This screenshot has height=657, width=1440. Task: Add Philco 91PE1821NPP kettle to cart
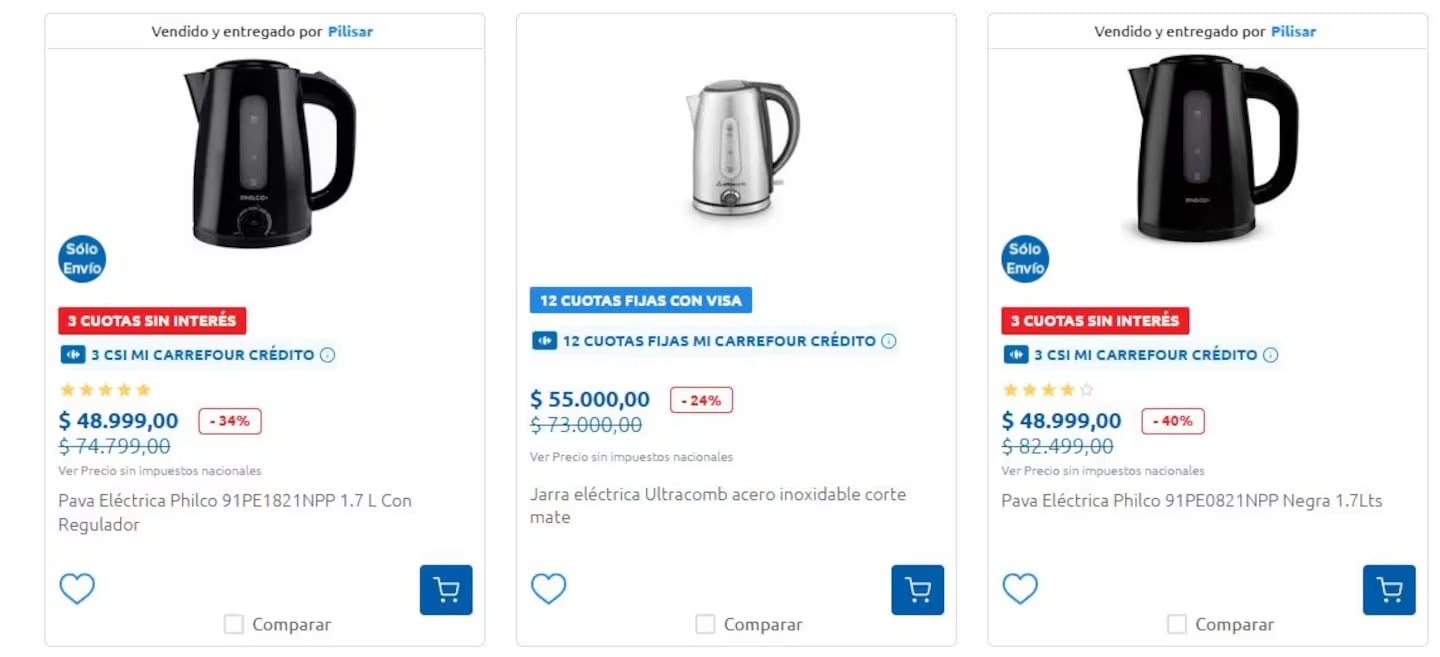(446, 590)
